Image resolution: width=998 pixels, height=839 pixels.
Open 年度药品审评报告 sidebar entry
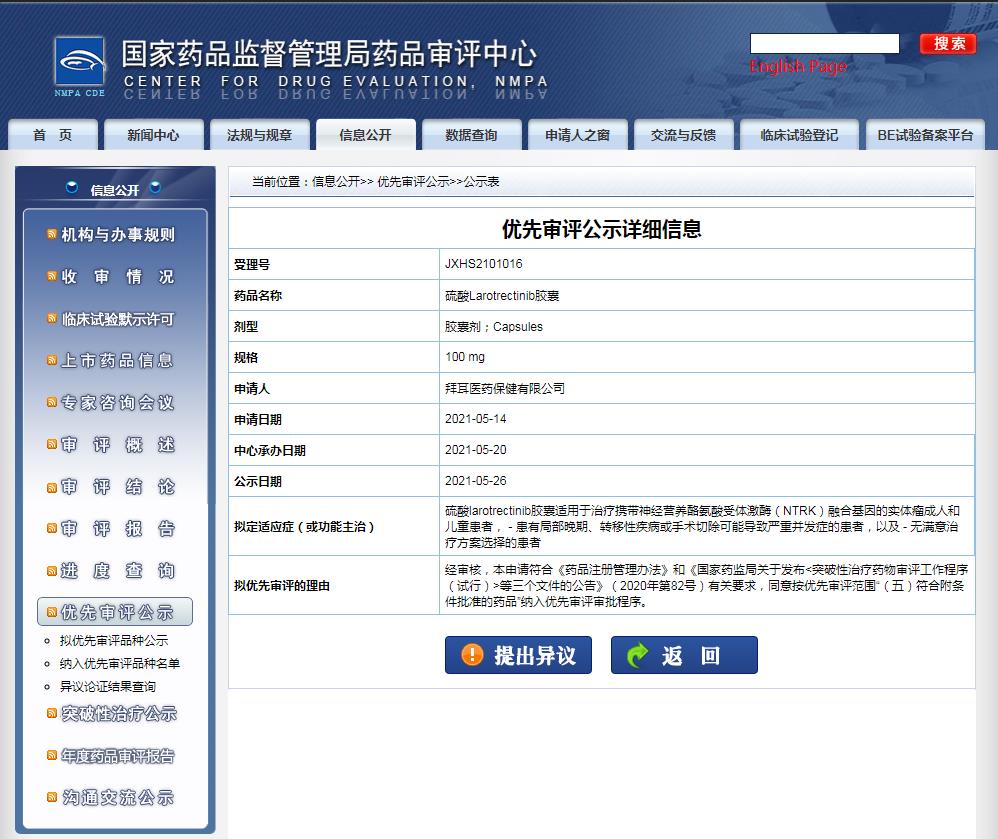[118, 756]
